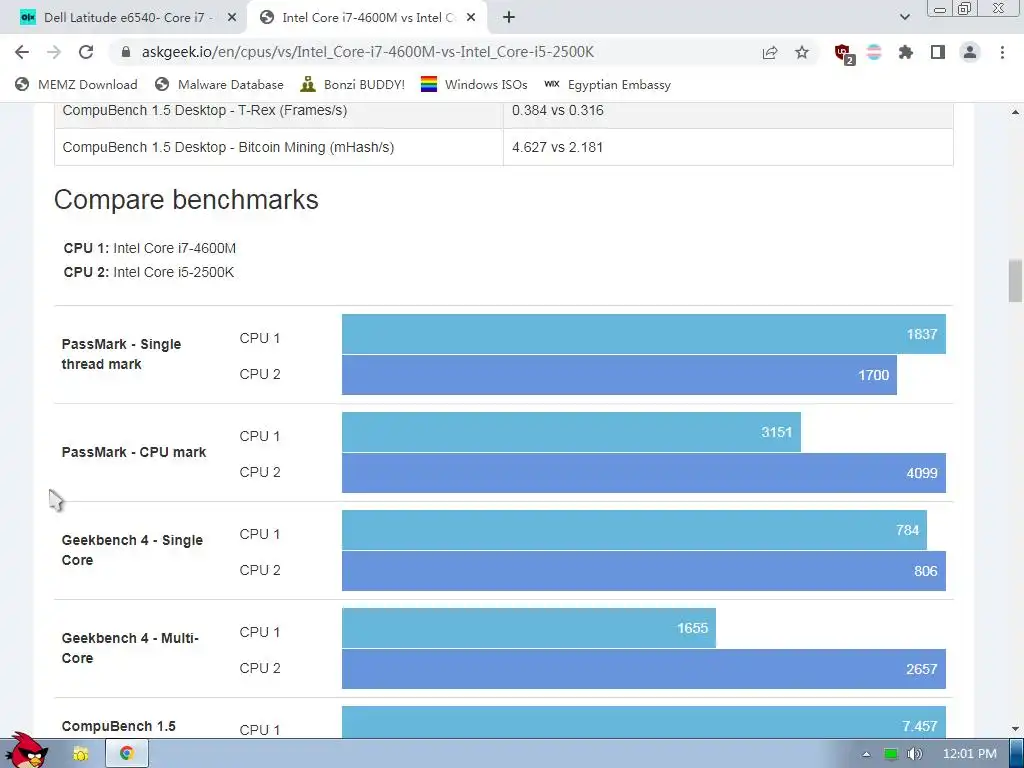Click the PassMark CPU mark bar 4099
Screen dimensions: 1024x768
pos(643,473)
